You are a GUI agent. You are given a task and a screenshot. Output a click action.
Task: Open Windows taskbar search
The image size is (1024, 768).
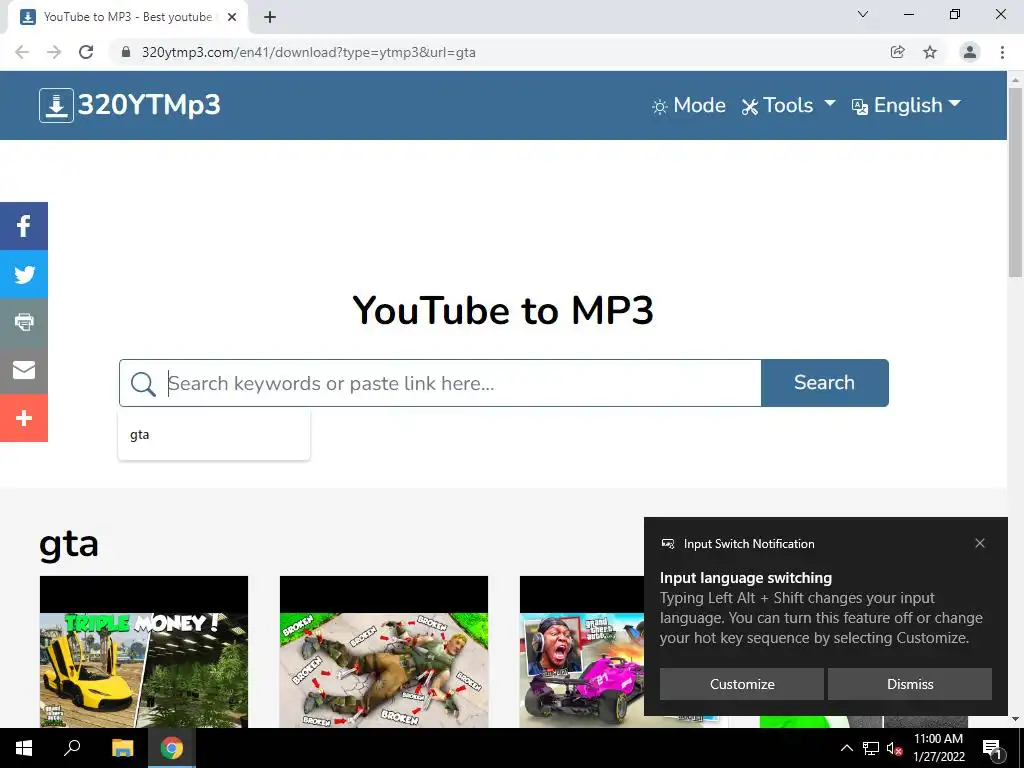click(x=72, y=748)
